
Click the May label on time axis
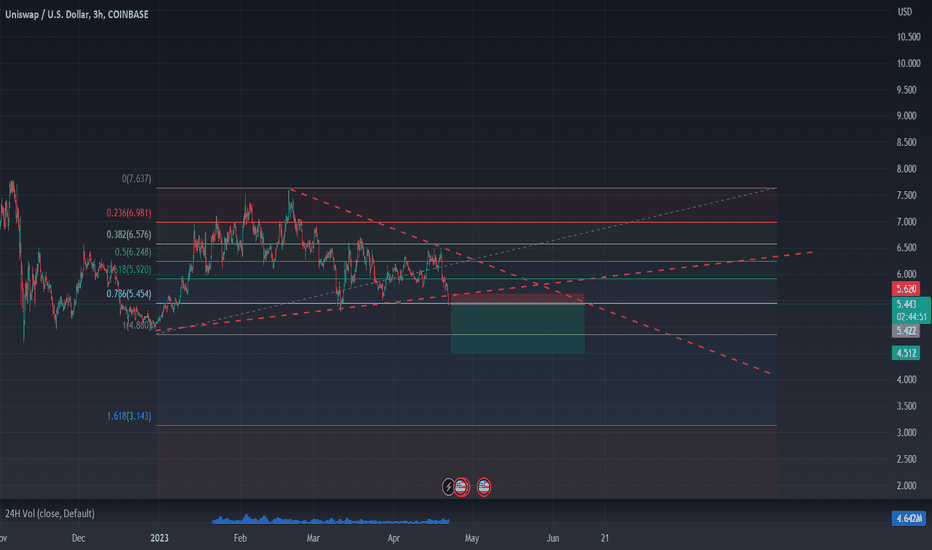(x=472, y=538)
